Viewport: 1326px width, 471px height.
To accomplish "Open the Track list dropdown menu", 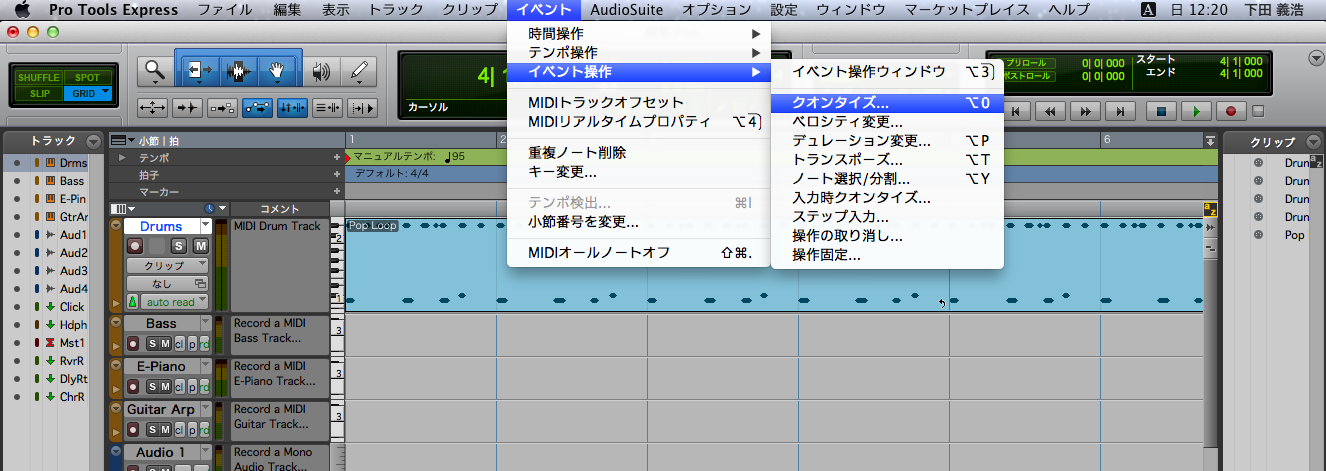I will (93, 141).
